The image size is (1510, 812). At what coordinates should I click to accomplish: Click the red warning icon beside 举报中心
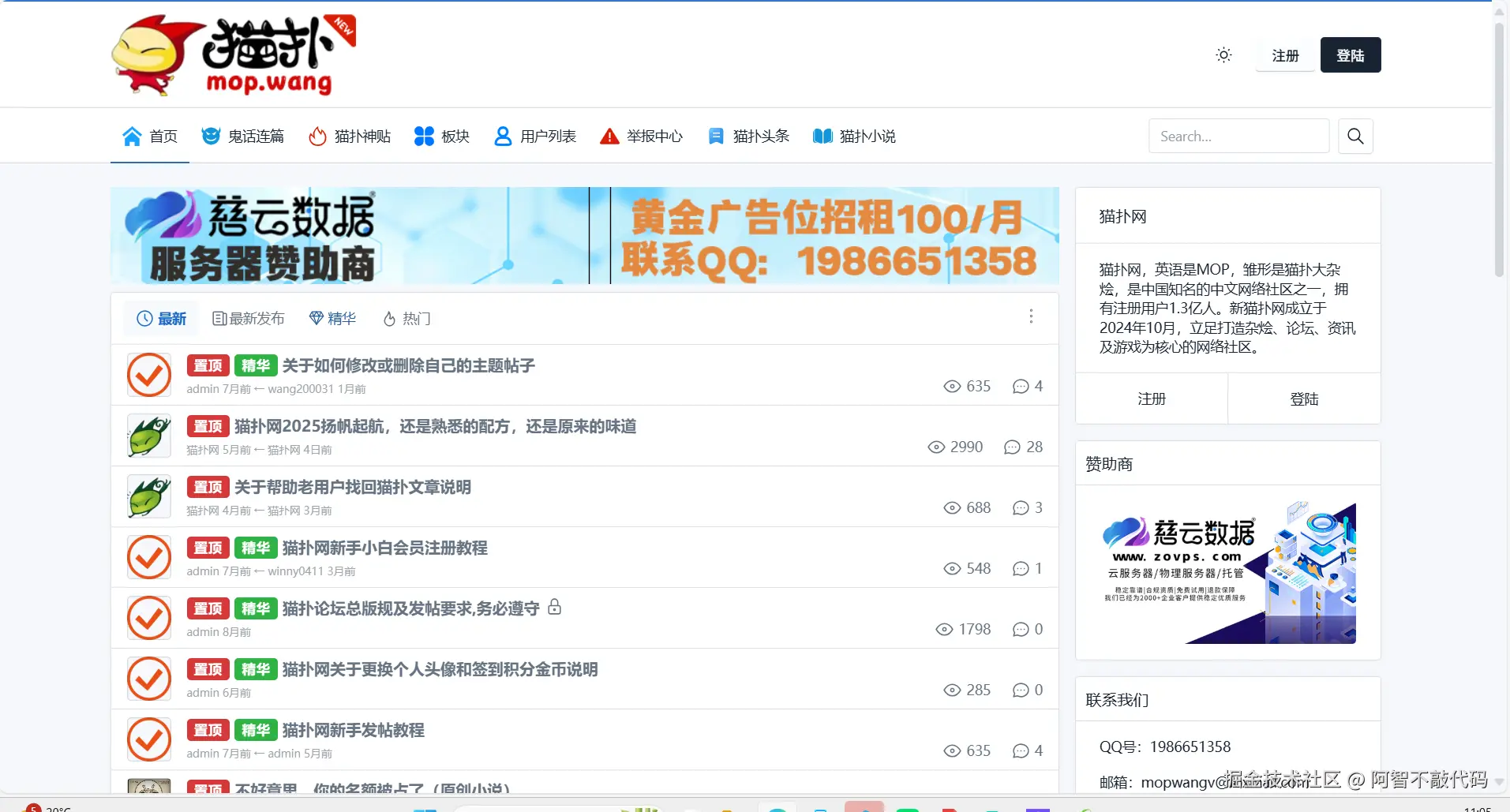(609, 137)
